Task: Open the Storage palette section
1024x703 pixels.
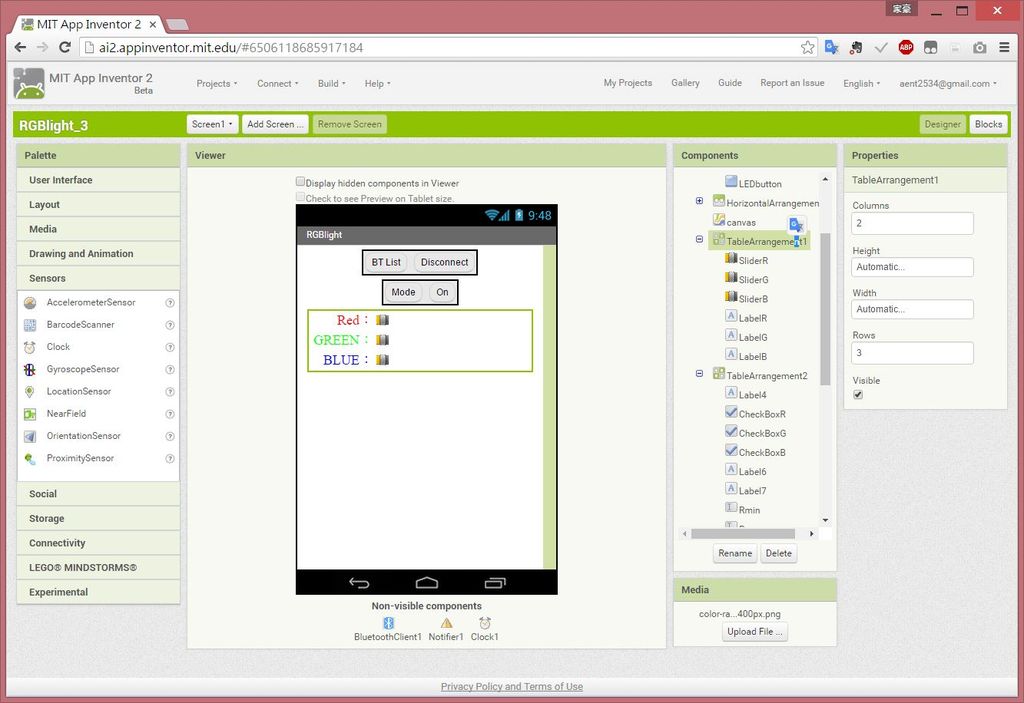Action: [99, 519]
